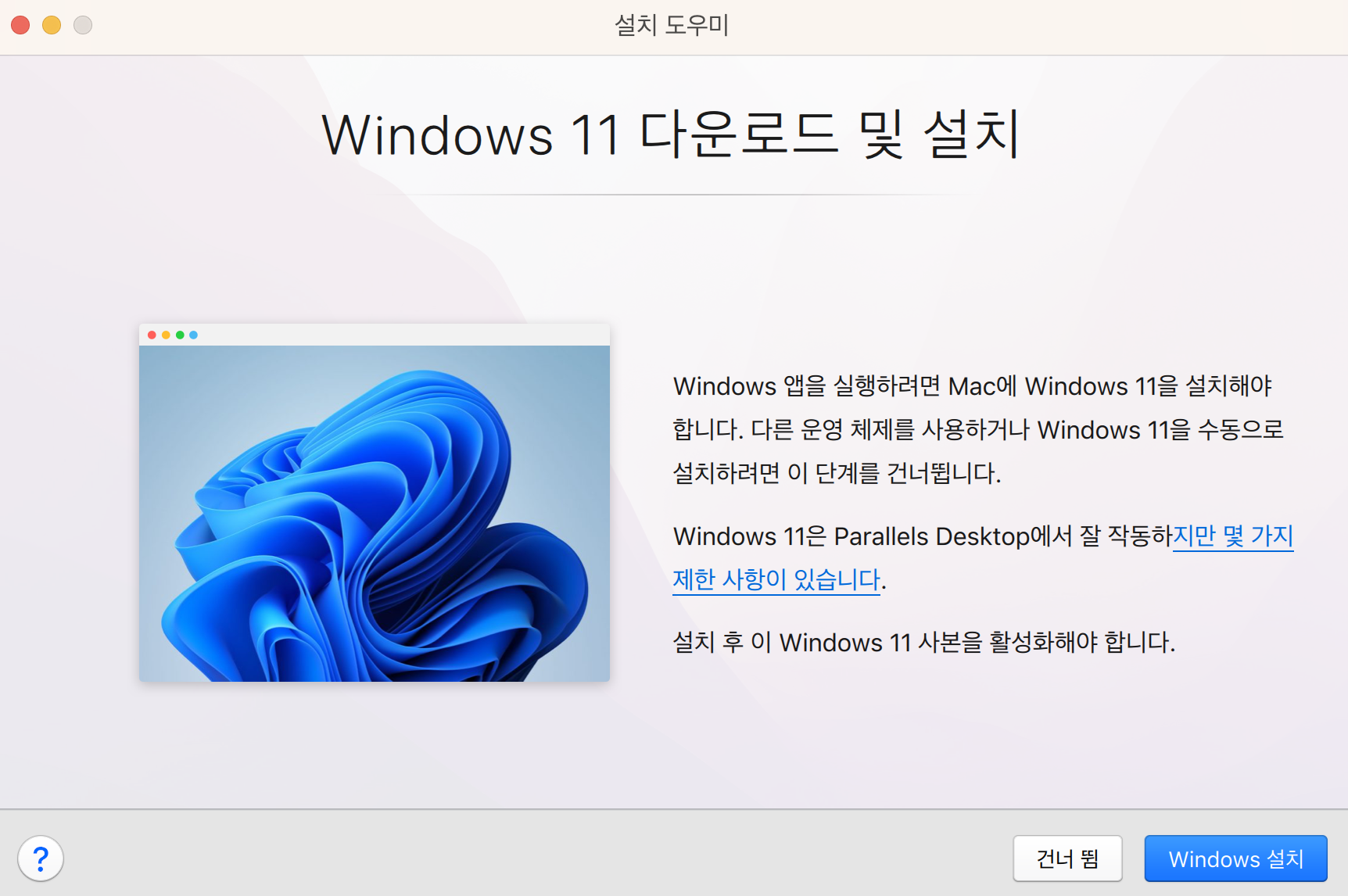Viewport: 1348px width, 896px height.
Task: Click the activation note 설치 후 이 Windows 11 text
Action: point(924,643)
